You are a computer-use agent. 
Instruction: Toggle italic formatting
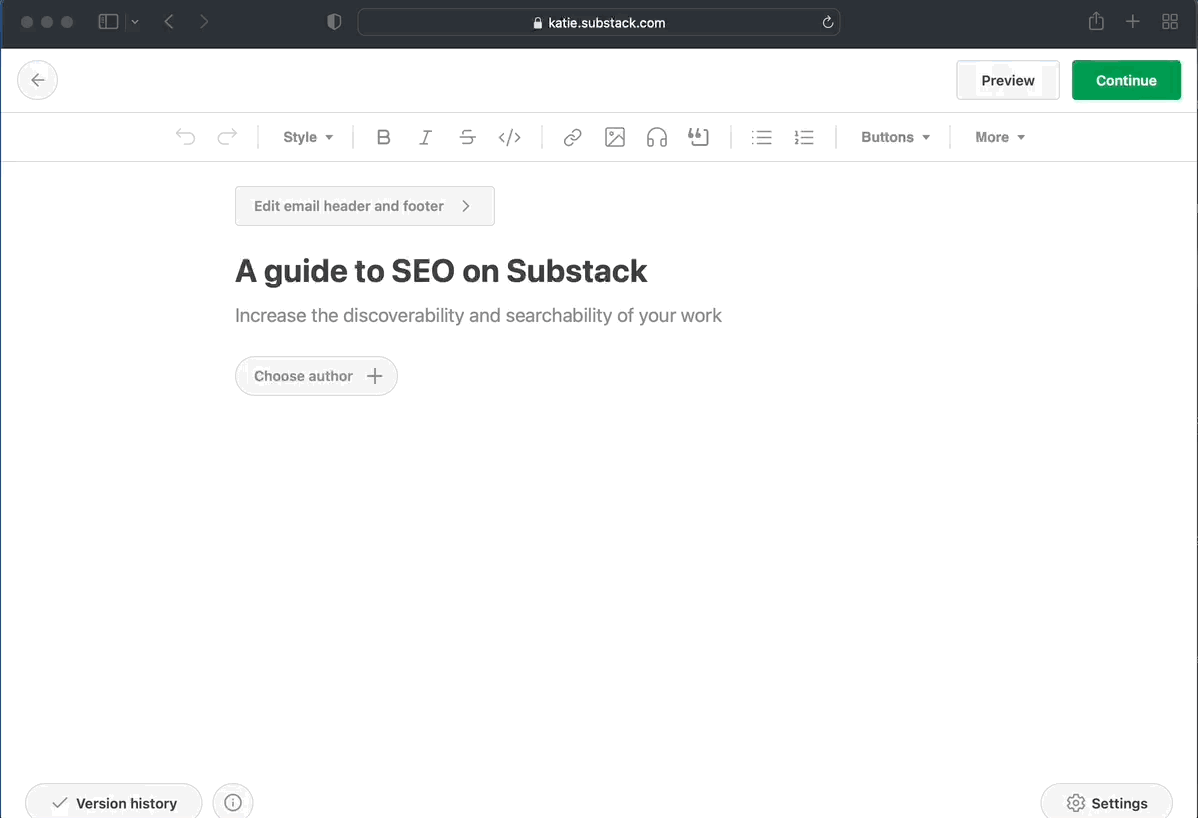click(426, 137)
